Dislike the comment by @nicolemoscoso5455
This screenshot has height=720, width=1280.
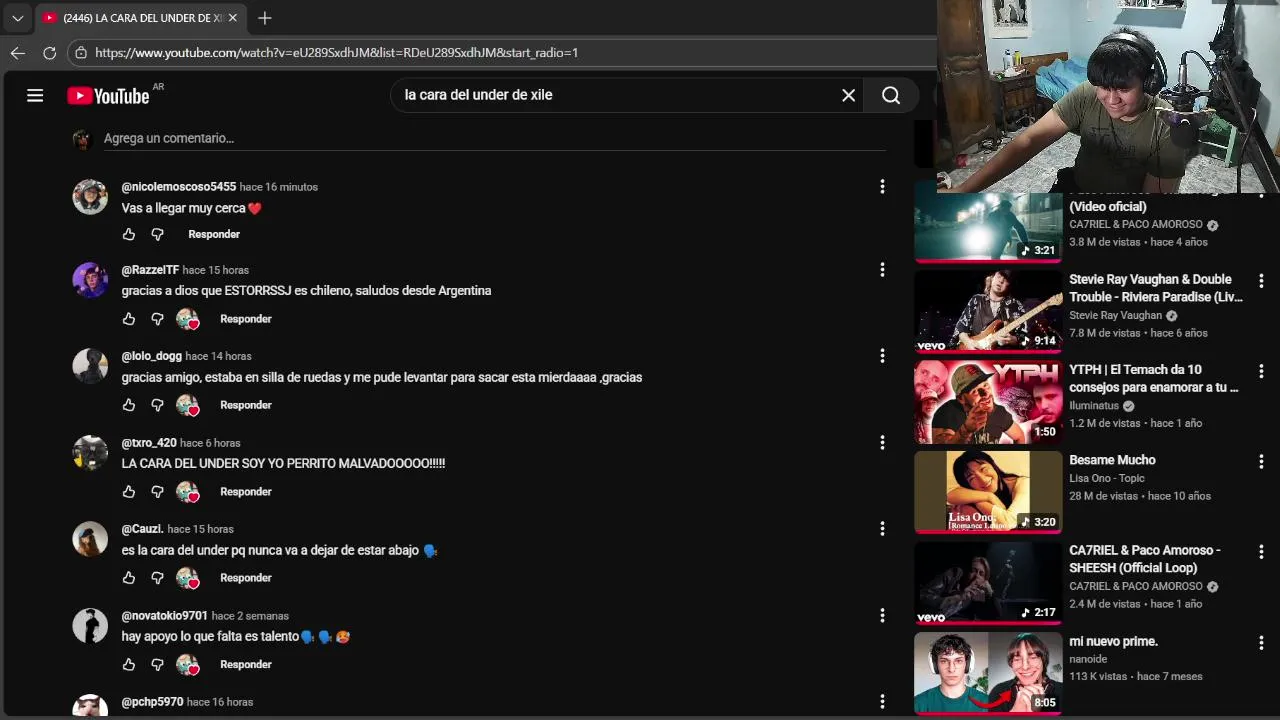click(x=157, y=234)
